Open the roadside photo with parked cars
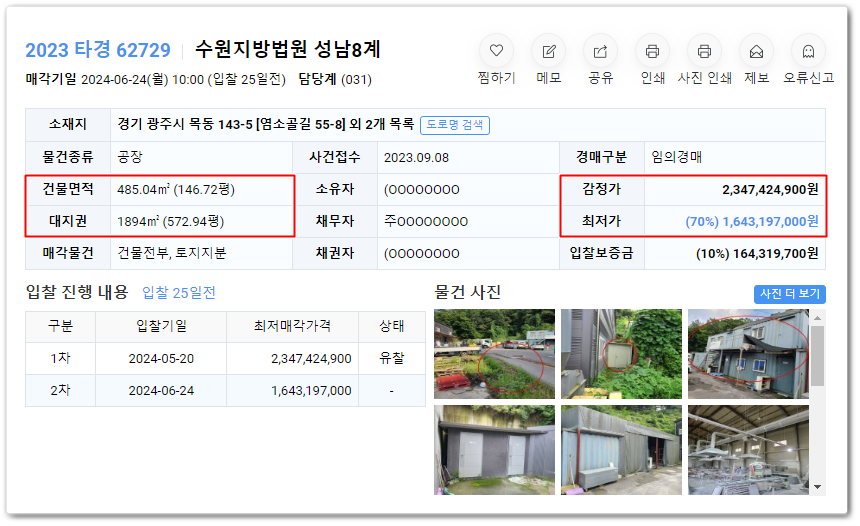Viewport: 860px width, 526px height. 494,354
